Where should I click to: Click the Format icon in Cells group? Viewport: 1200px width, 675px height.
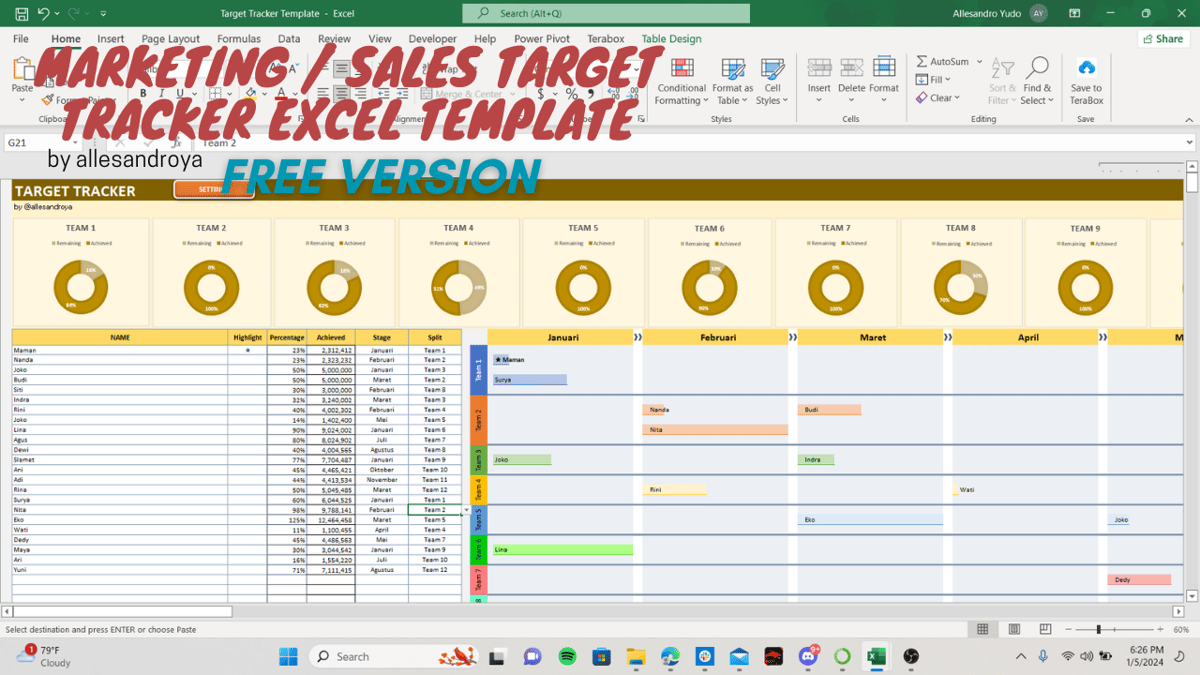click(x=884, y=68)
